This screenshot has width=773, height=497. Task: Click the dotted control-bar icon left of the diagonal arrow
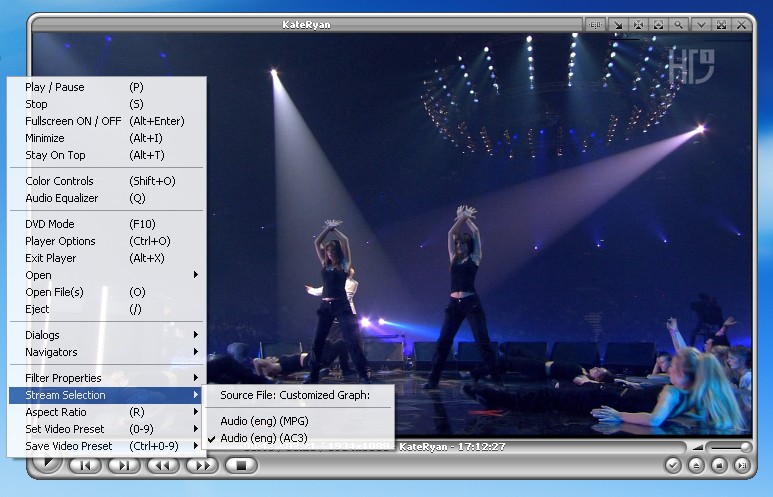click(595, 24)
